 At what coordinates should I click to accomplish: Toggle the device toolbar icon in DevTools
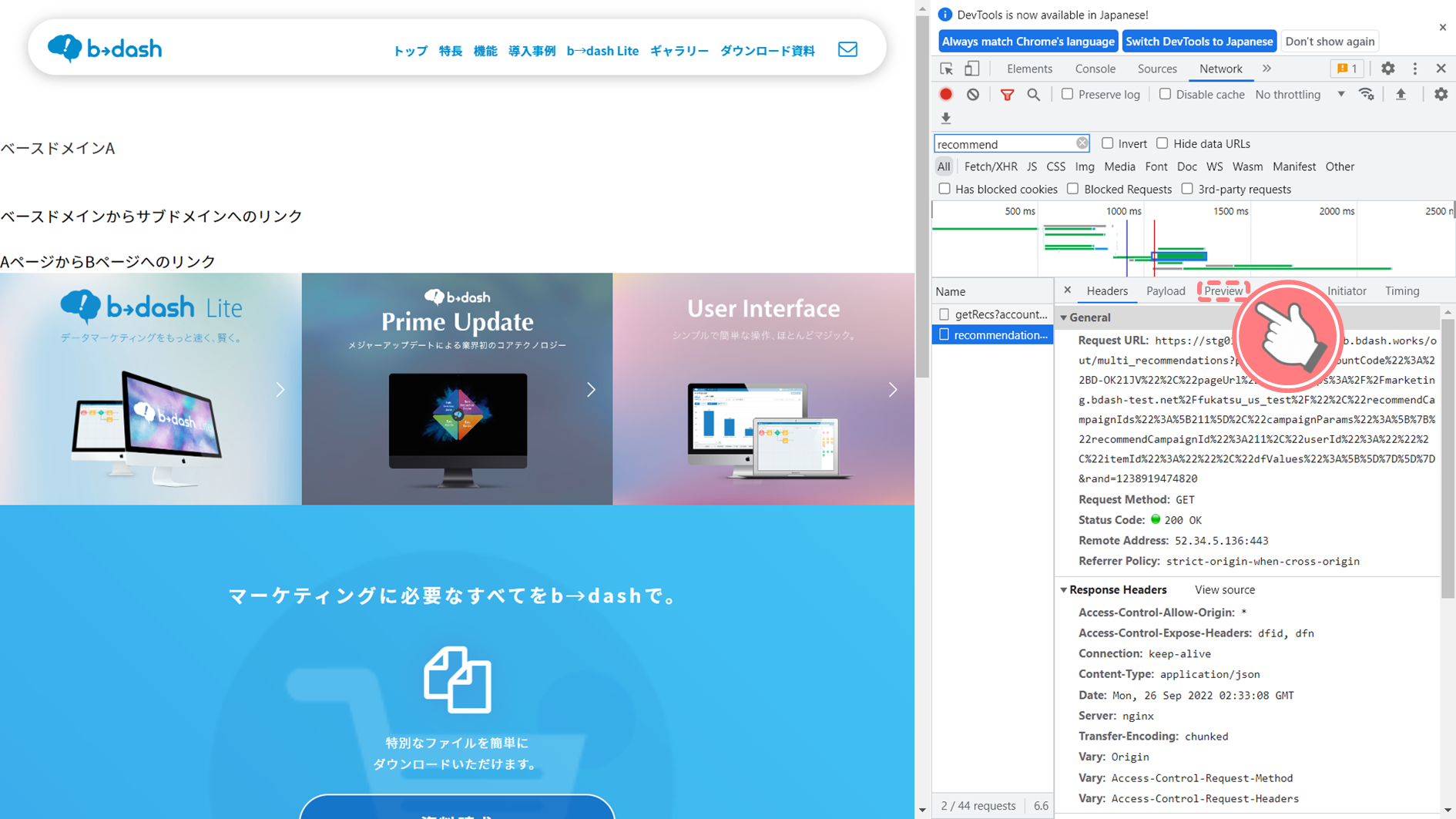[972, 69]
